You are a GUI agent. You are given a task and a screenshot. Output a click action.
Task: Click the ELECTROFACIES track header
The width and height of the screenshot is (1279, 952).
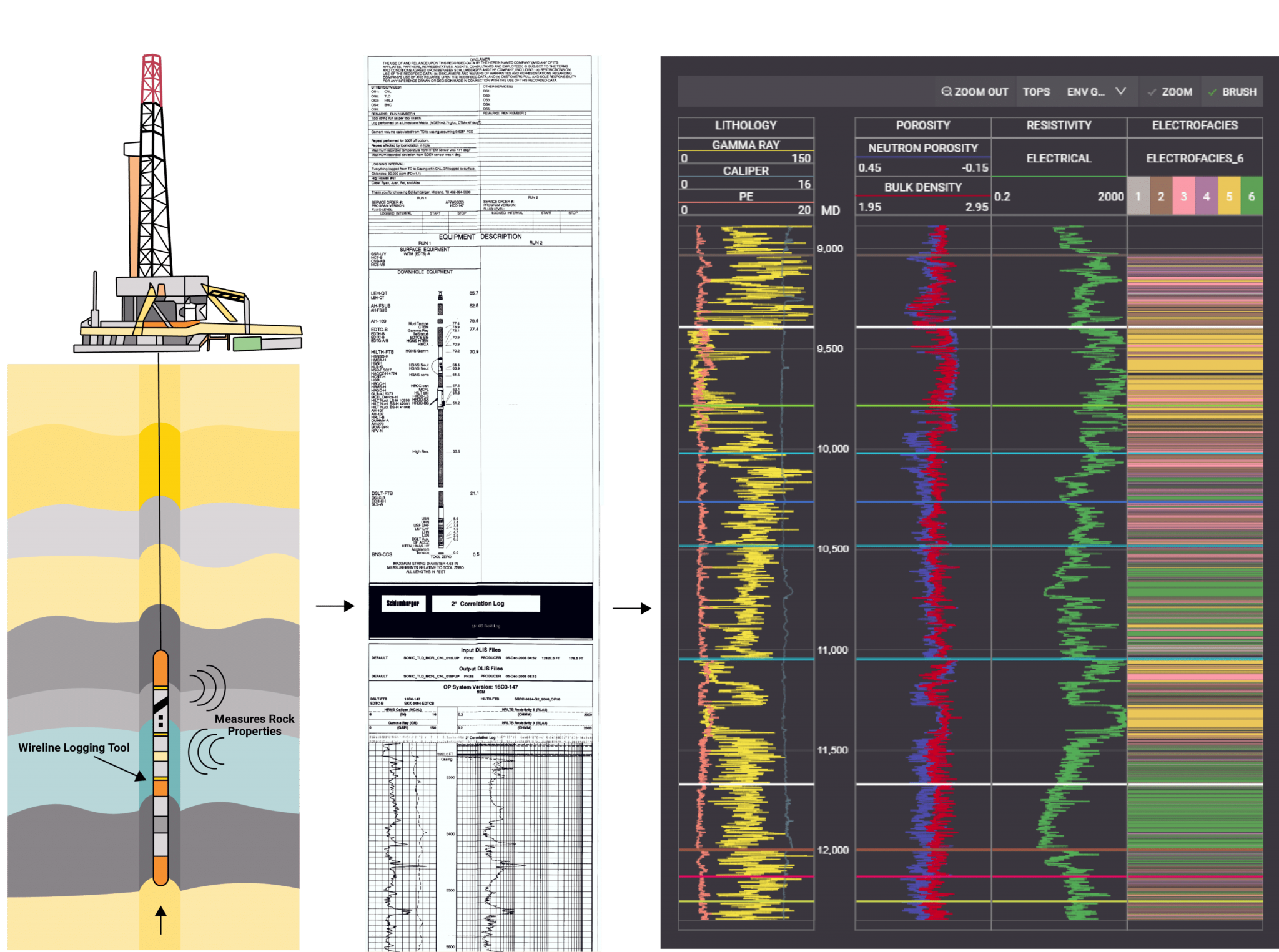pos(1195,125)
